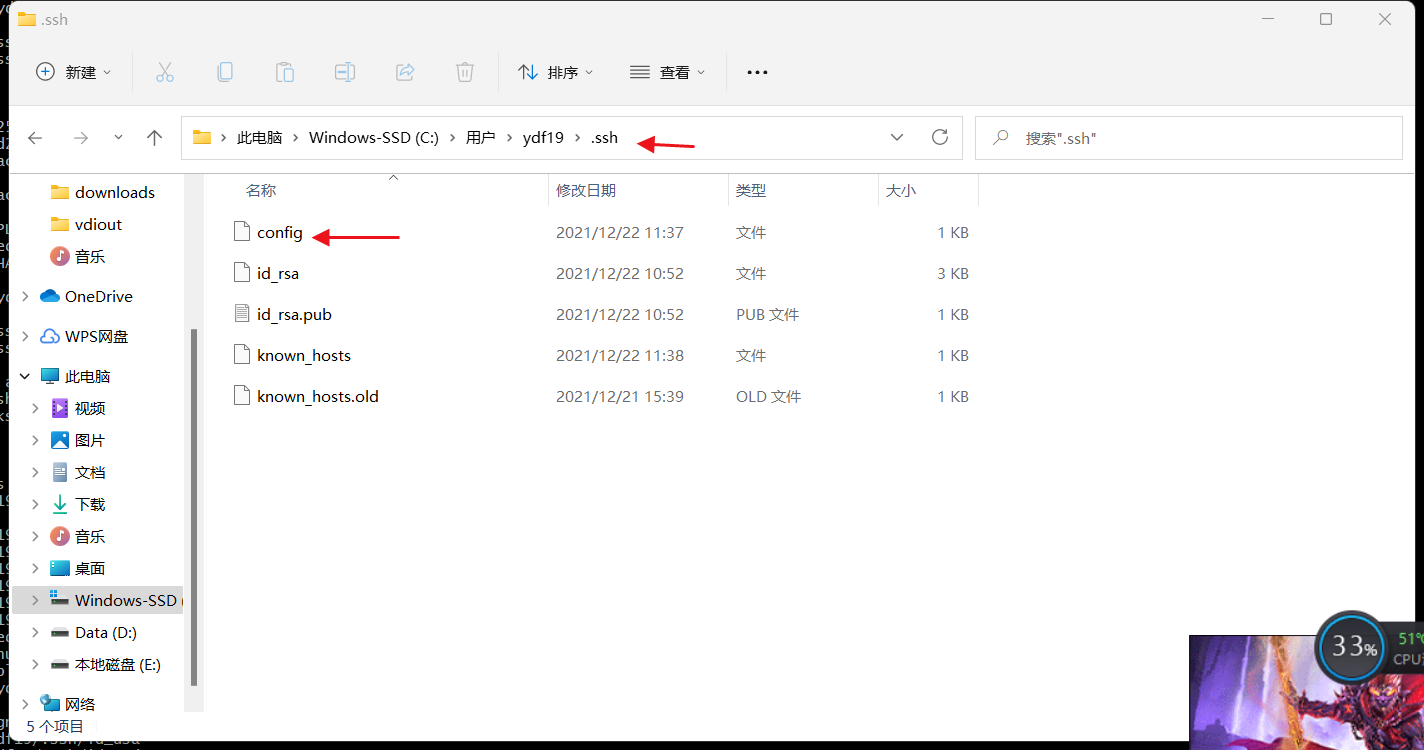Expand the 视频 tree node

36,408
